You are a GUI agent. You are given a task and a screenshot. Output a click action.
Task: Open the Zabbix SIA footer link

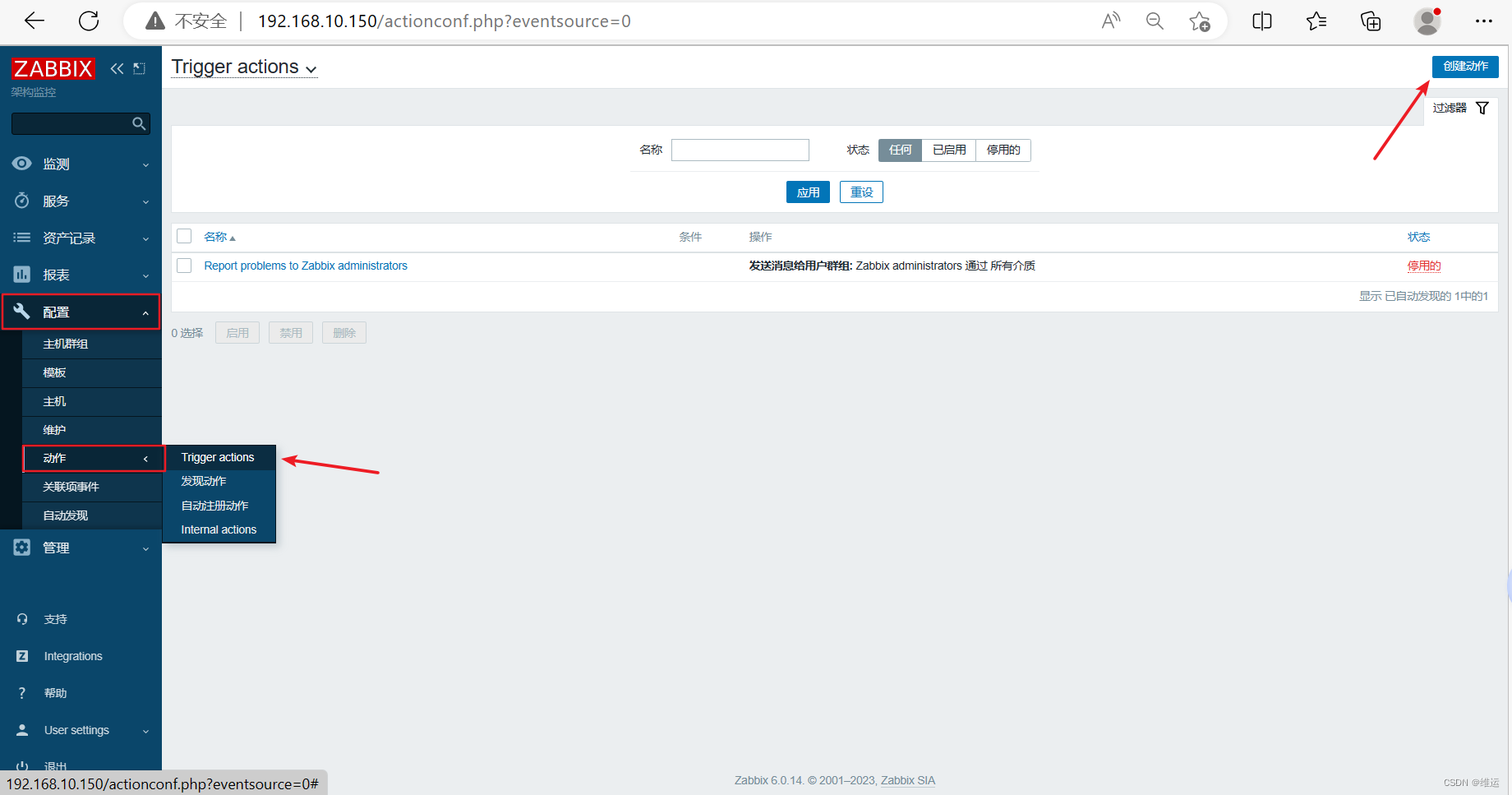coord(908,780)
